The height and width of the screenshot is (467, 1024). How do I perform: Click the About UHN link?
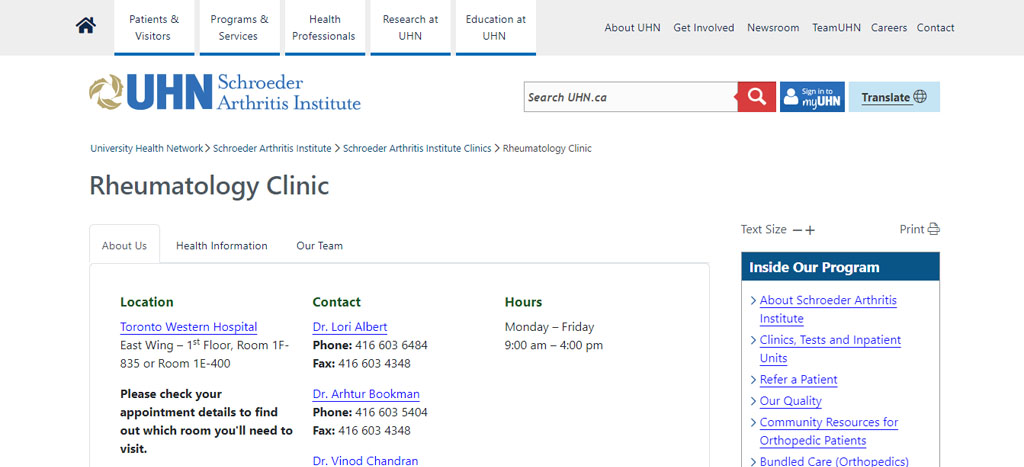tap(632, 27)
